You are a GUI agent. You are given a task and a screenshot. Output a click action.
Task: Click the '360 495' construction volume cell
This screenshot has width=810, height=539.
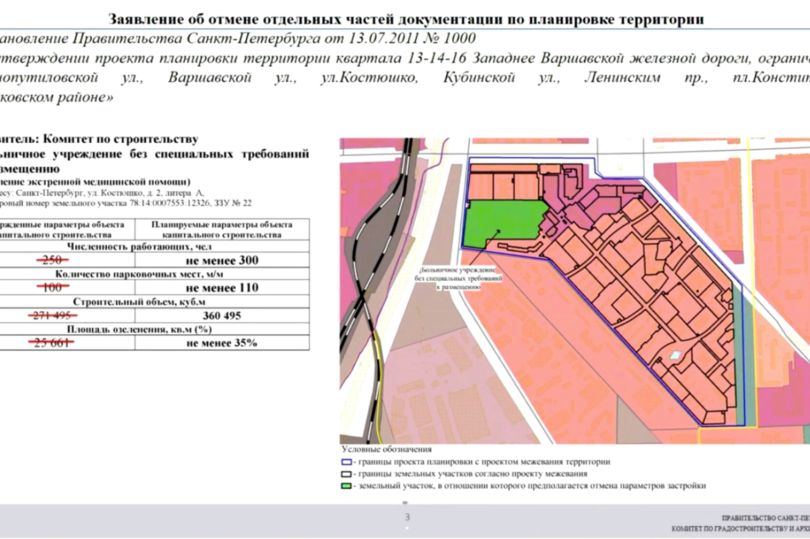coord(220,315)
